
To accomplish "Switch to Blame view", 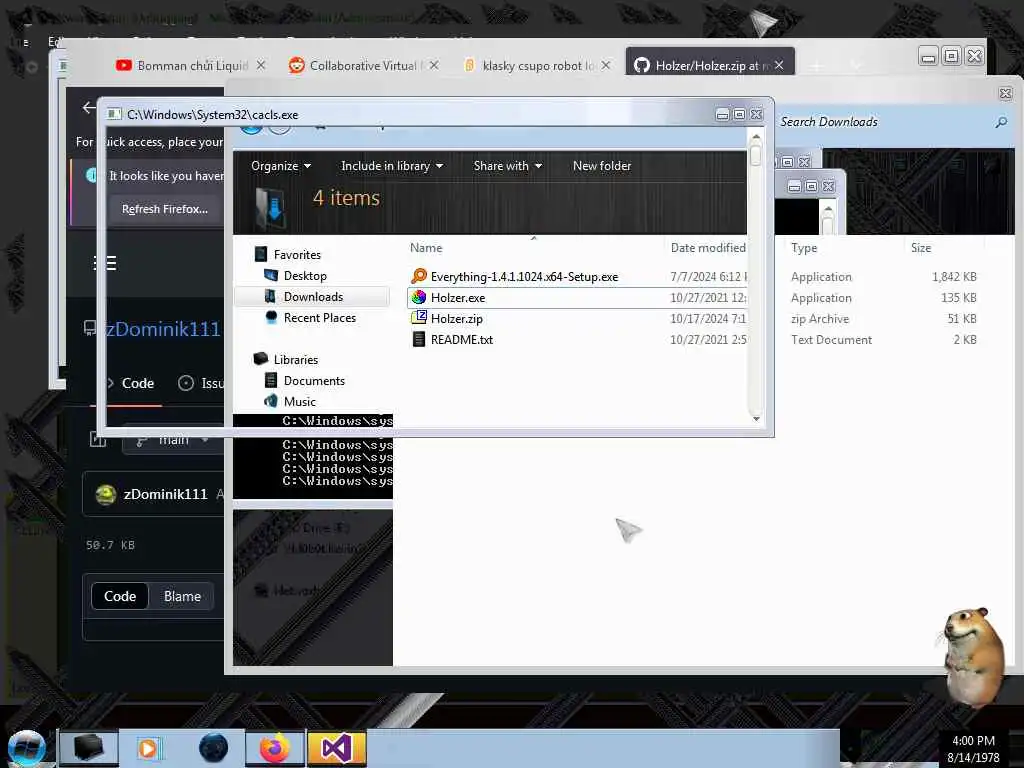I will (x=182, y=596).
